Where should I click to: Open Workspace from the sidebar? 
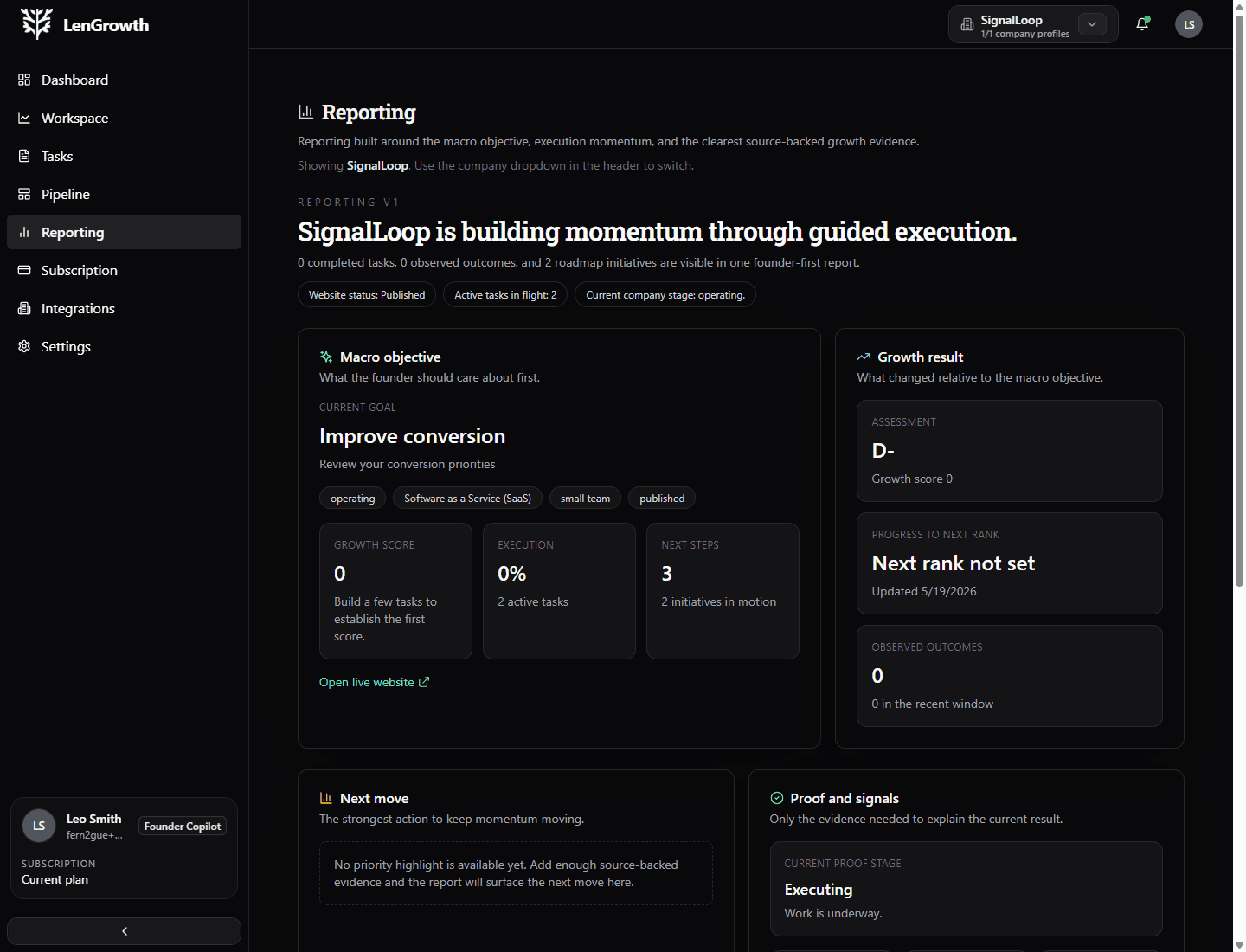[124, 118]
